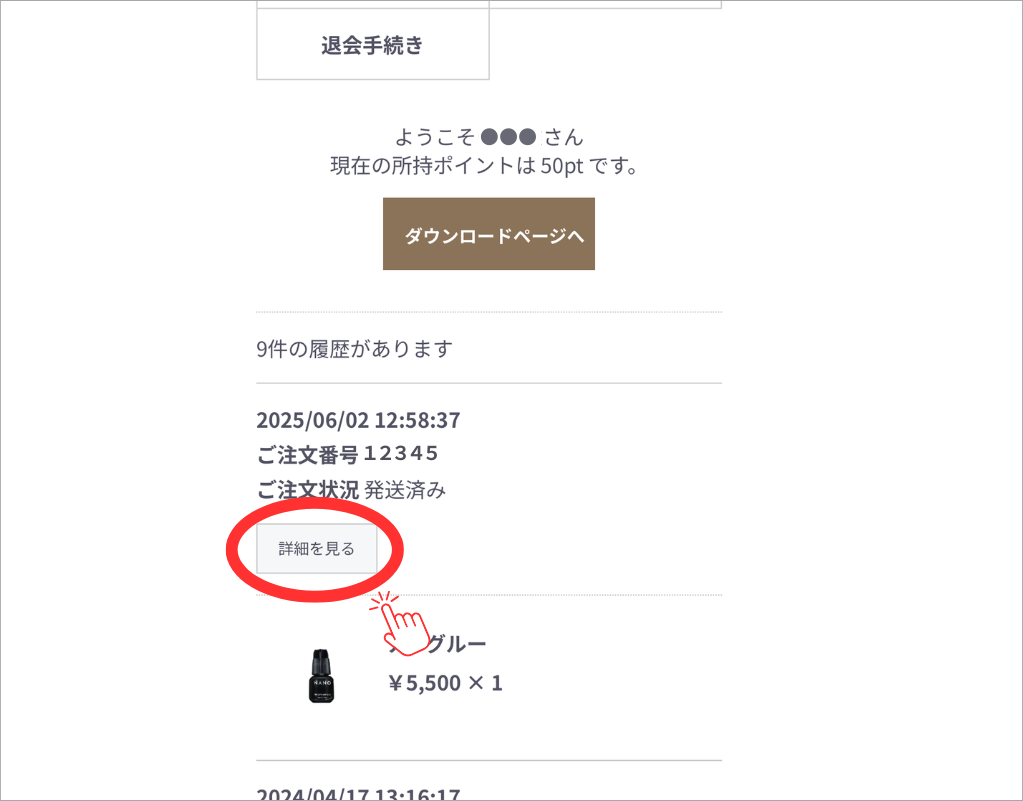
Task: Select the order date 2025/06/02 12:58:37
Action: tap(358, 420)
